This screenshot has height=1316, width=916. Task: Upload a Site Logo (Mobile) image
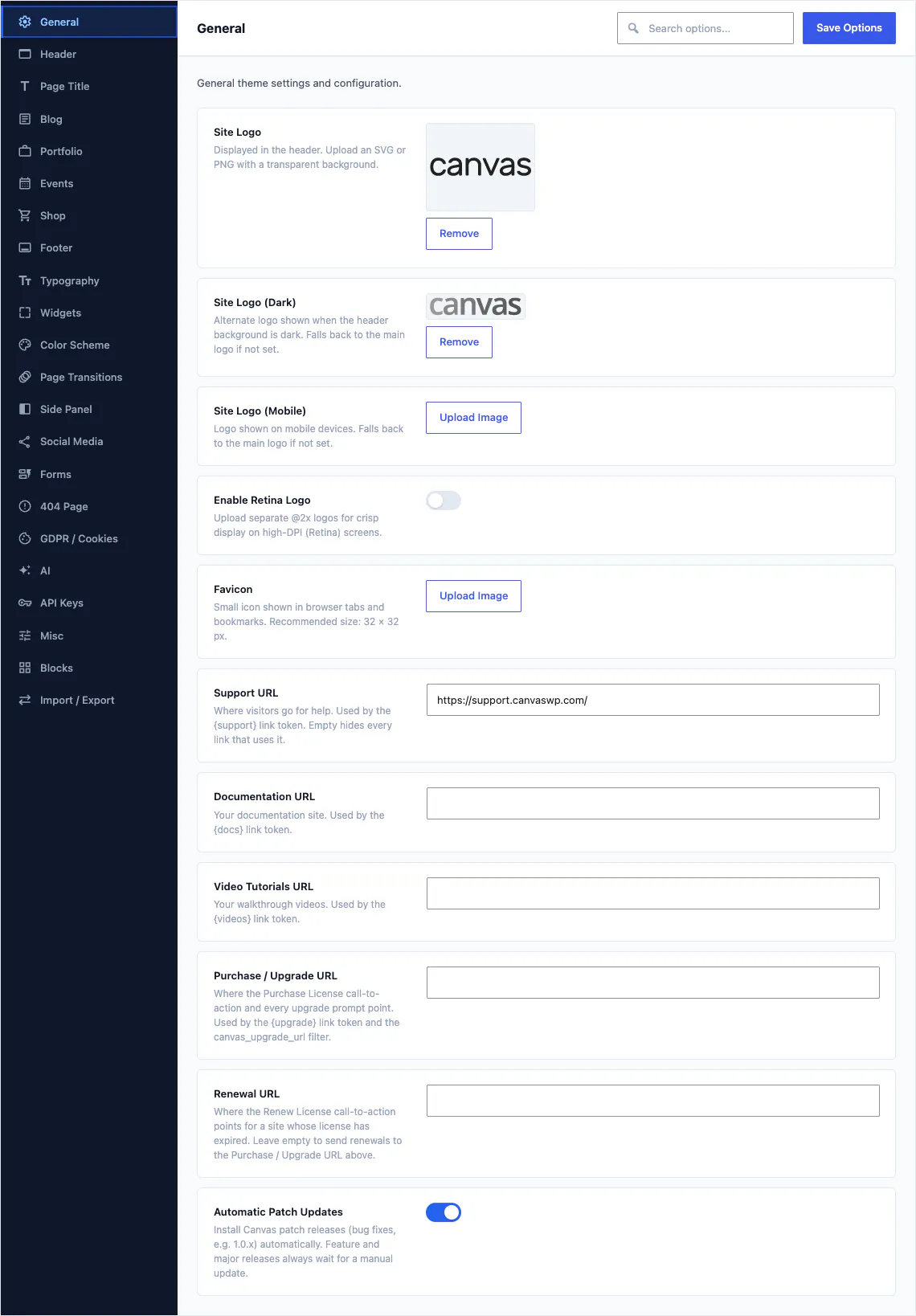[x=473, y=418]
